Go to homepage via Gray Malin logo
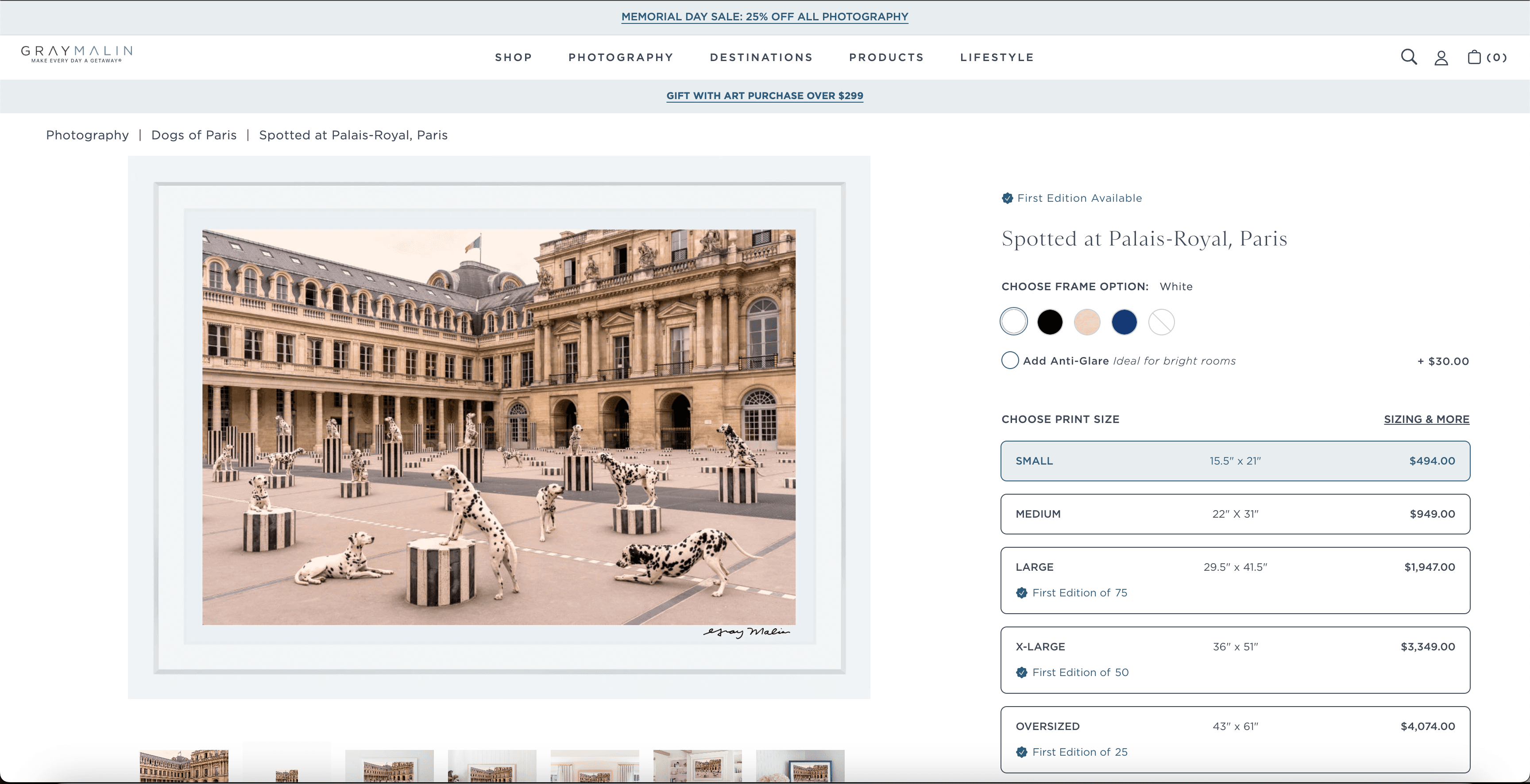 tap(77, 54)
